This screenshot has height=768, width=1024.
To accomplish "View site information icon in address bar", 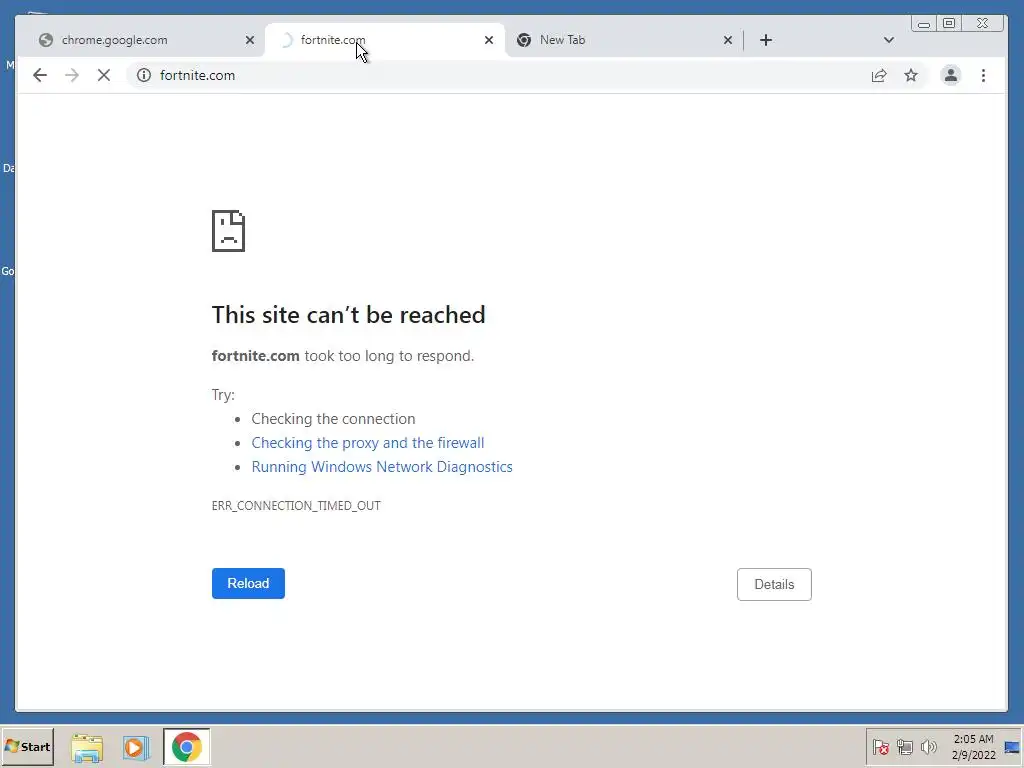I will point(144,75).
